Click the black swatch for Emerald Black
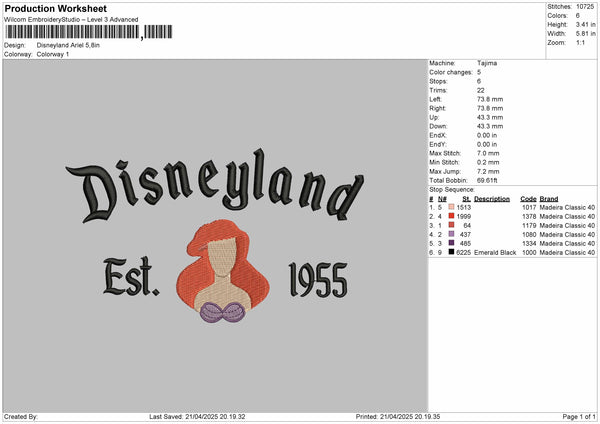The image size is (600, 424). (451, 252)
